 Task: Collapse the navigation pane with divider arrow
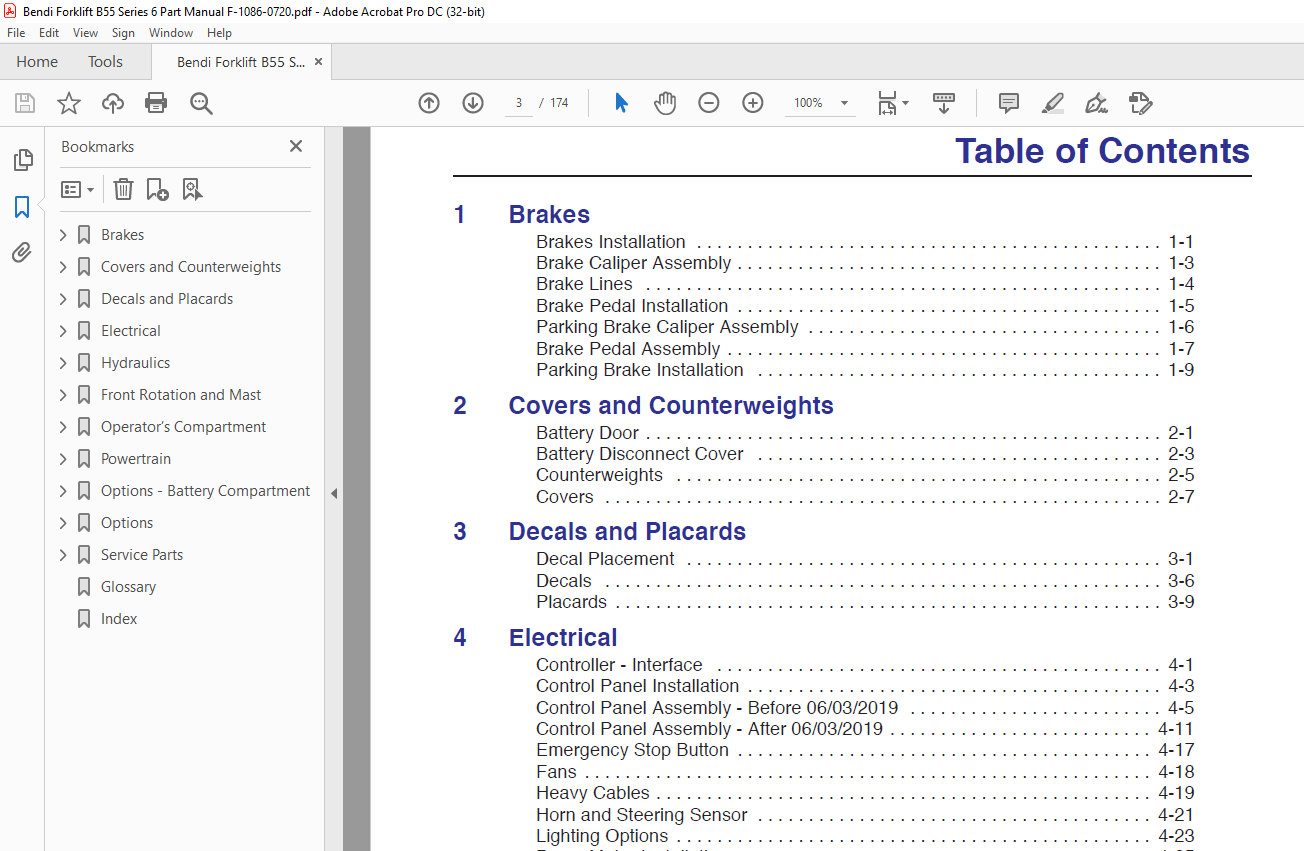[334, 493]
